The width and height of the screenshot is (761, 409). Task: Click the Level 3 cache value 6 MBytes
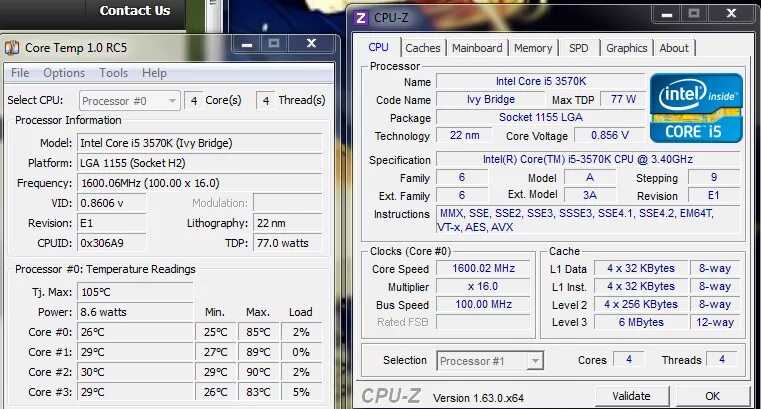[641, 322]
